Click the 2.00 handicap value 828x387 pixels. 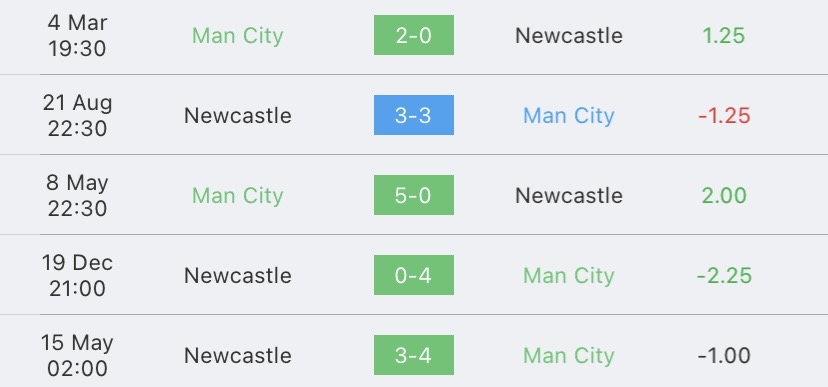click(724, 195)
